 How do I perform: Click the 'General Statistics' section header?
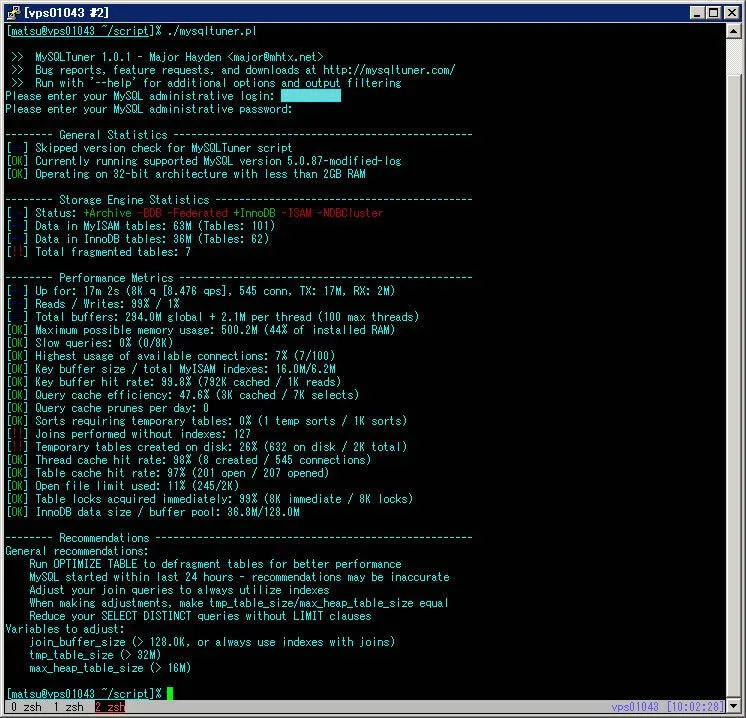tap(113, 135)
